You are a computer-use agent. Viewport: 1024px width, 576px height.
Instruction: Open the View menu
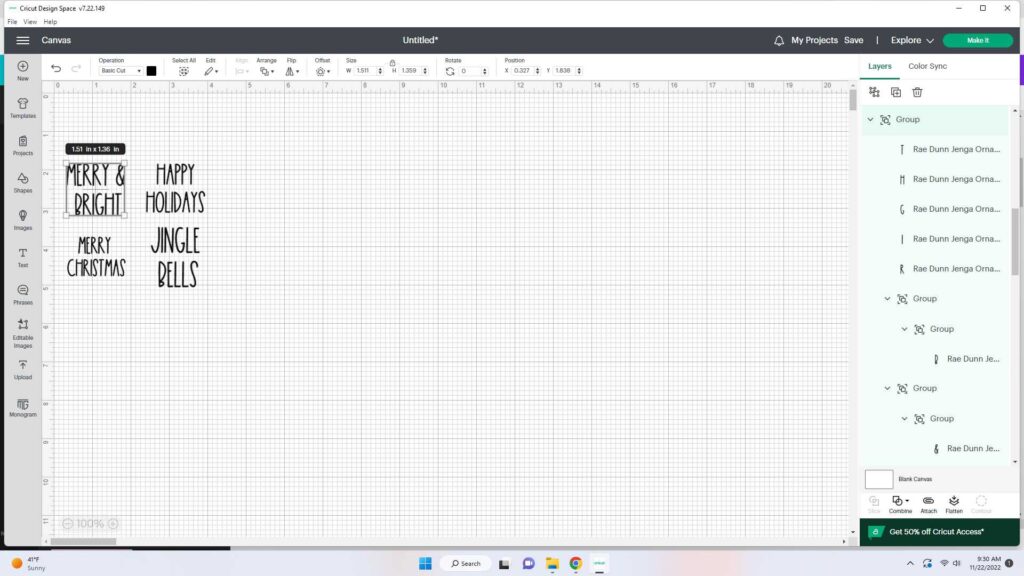pyautogui.click(x=30, y=22)
